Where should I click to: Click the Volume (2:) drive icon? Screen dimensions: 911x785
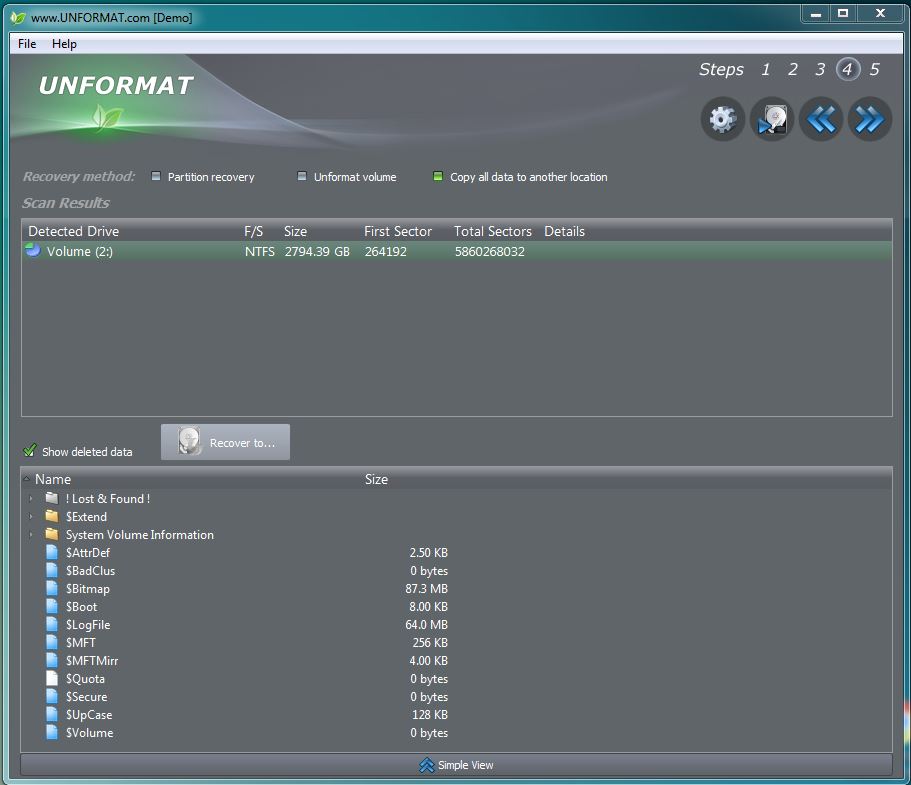click(x=33, y=250)
